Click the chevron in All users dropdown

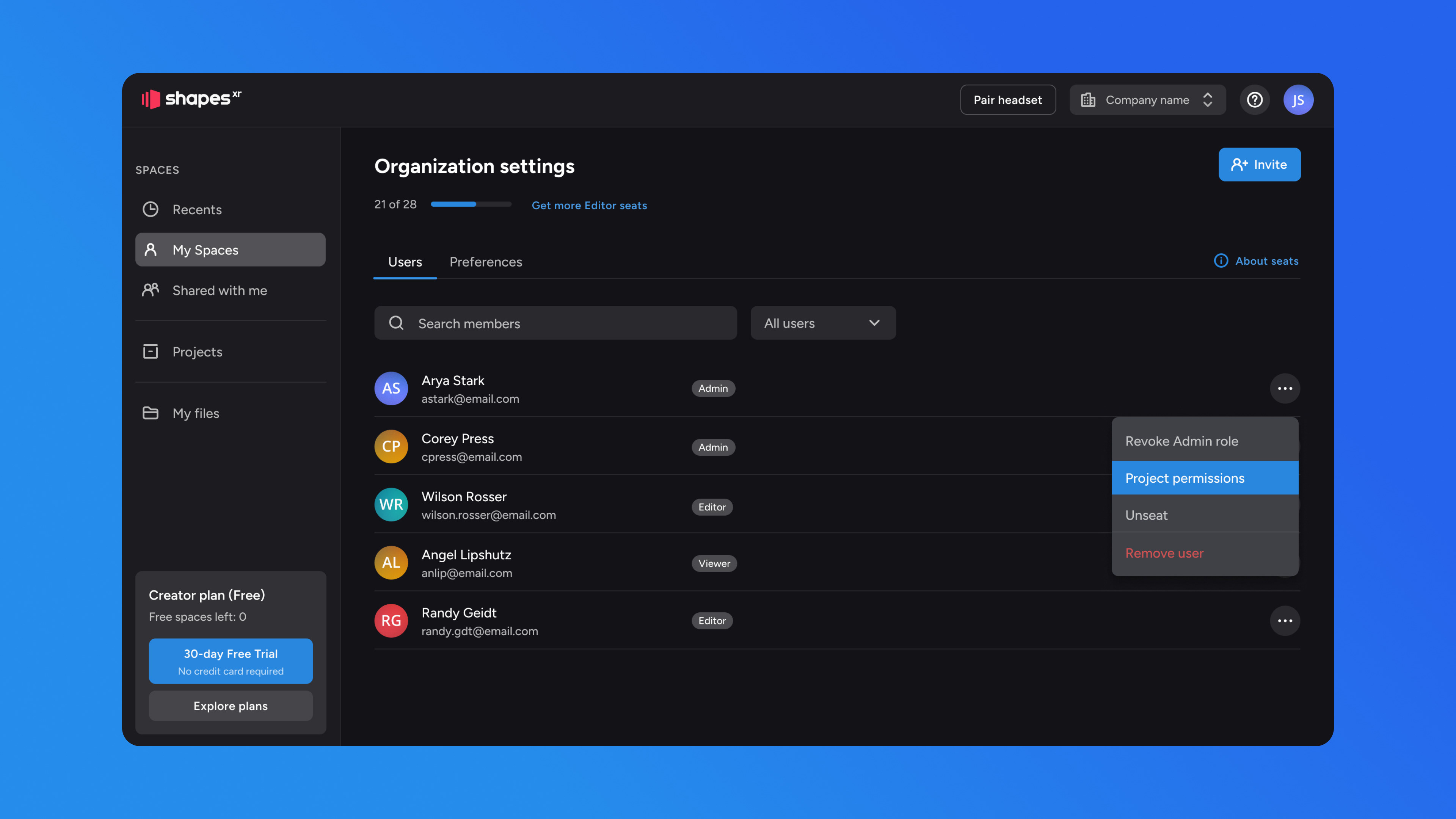click(874, 323)
